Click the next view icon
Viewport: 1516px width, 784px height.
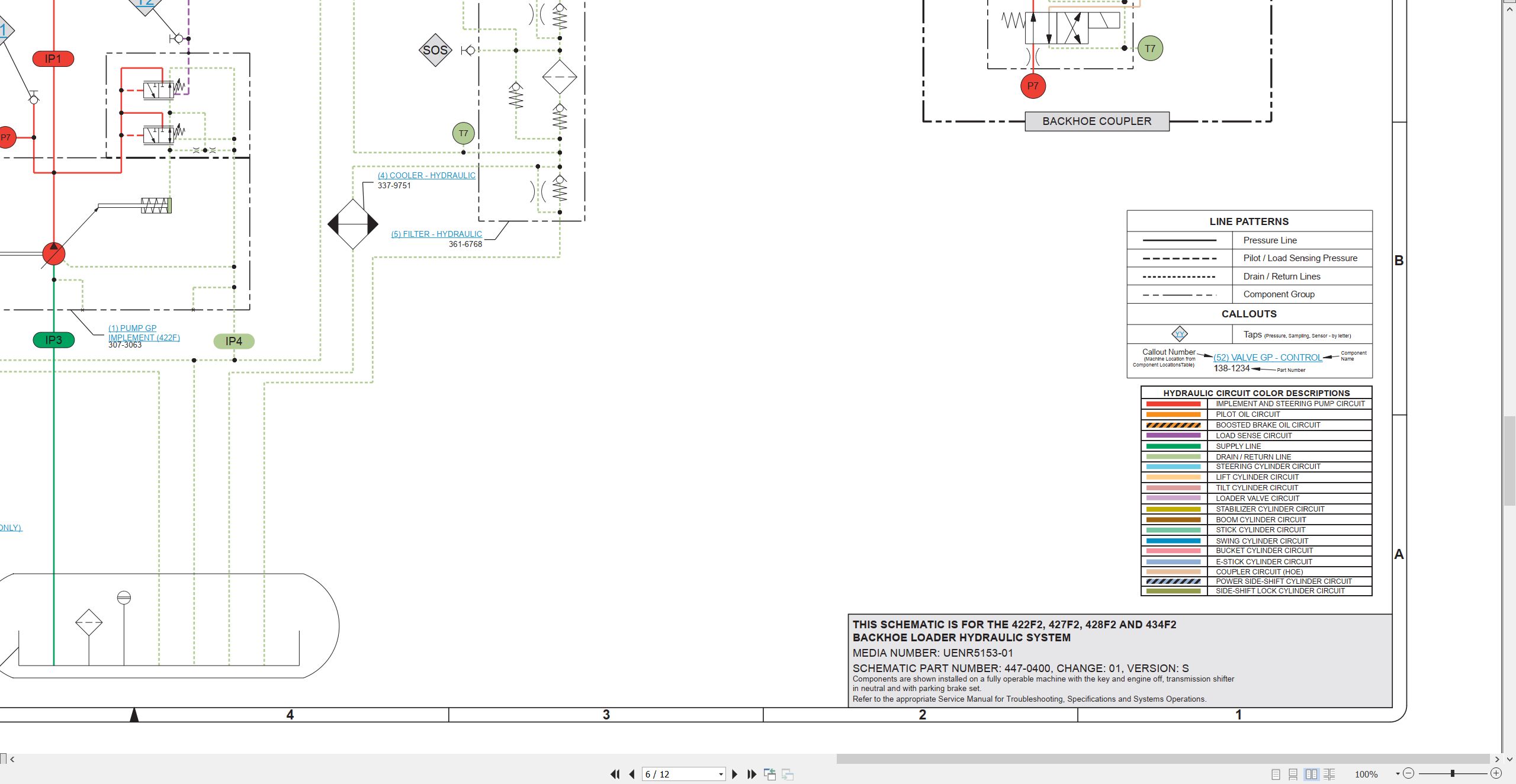(x=788, y=774)
